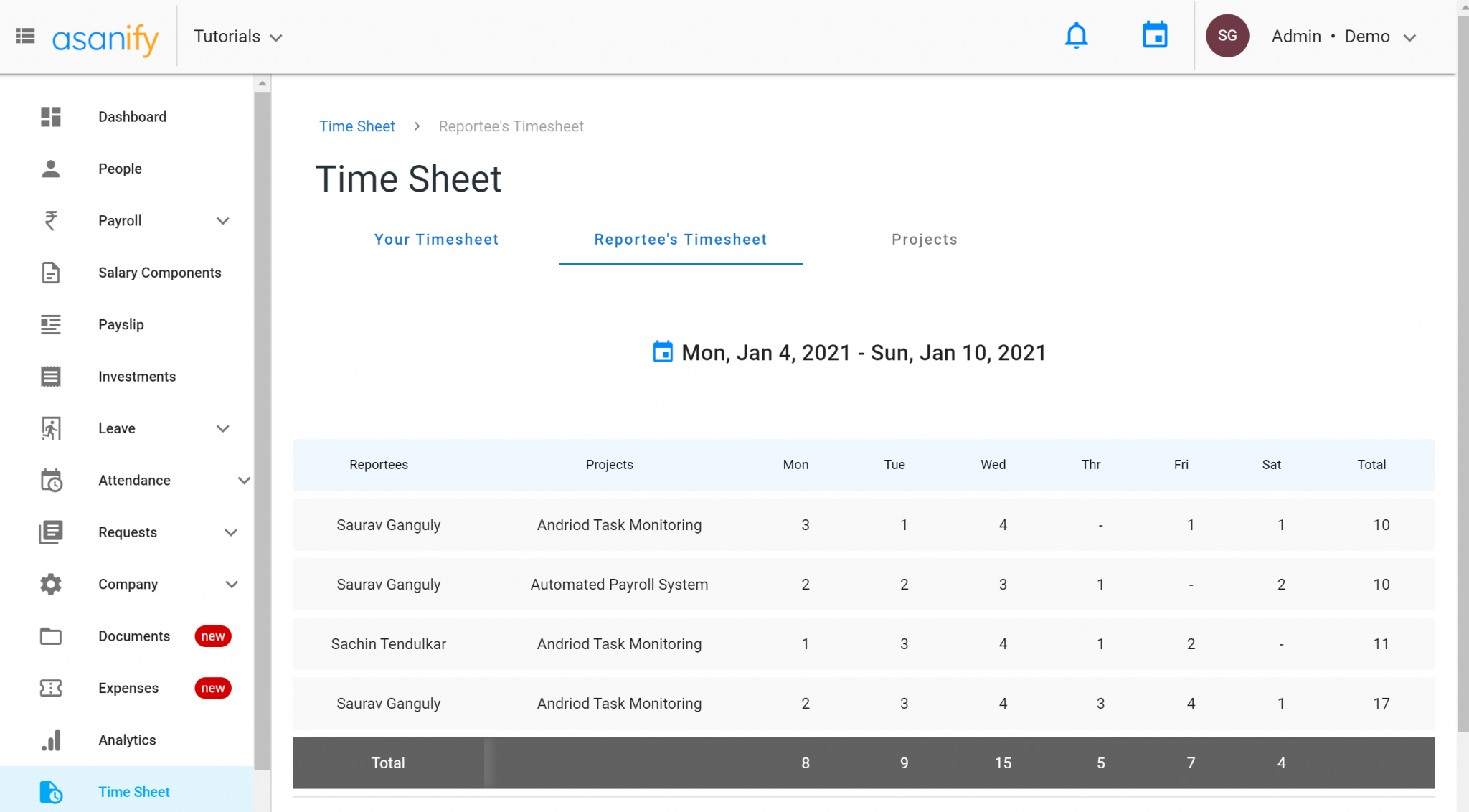Open Analytics from the sidebar
1469x812 pixels.
click(127, 740)
